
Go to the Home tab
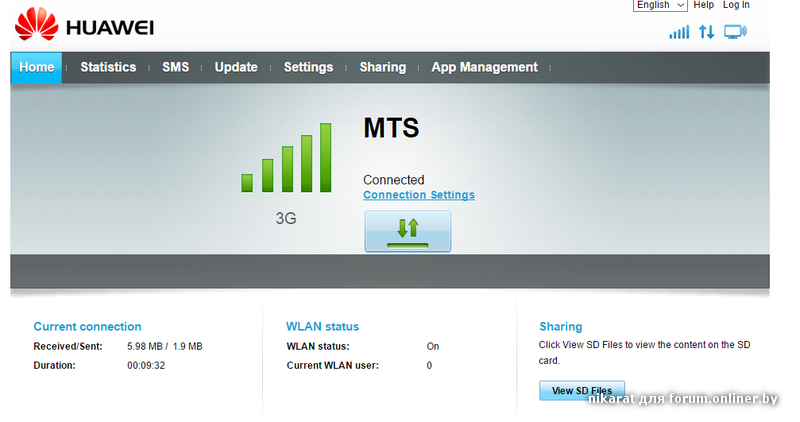(36, 67)
